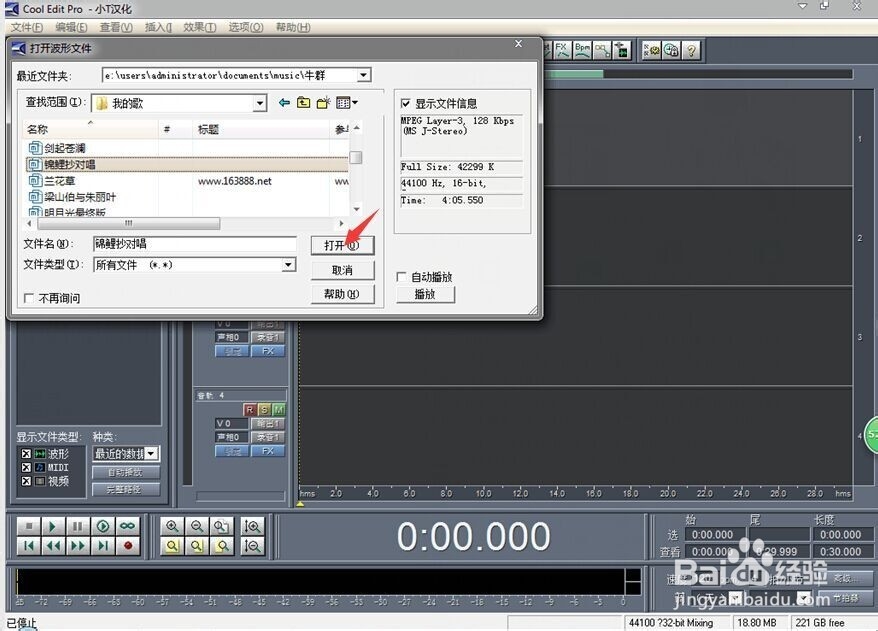
Task: Click the red Record button
Action: pos(127,546)
